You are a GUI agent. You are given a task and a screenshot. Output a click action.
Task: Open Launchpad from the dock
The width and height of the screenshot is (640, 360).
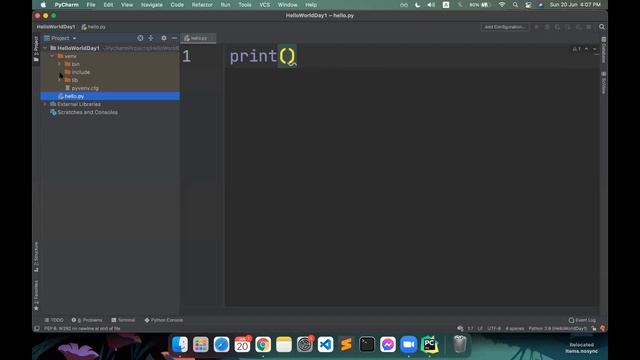point(200,344)
